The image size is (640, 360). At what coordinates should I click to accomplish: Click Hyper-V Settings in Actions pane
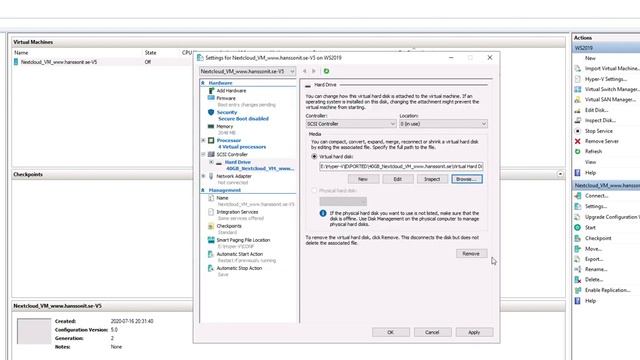pos(606,79)
